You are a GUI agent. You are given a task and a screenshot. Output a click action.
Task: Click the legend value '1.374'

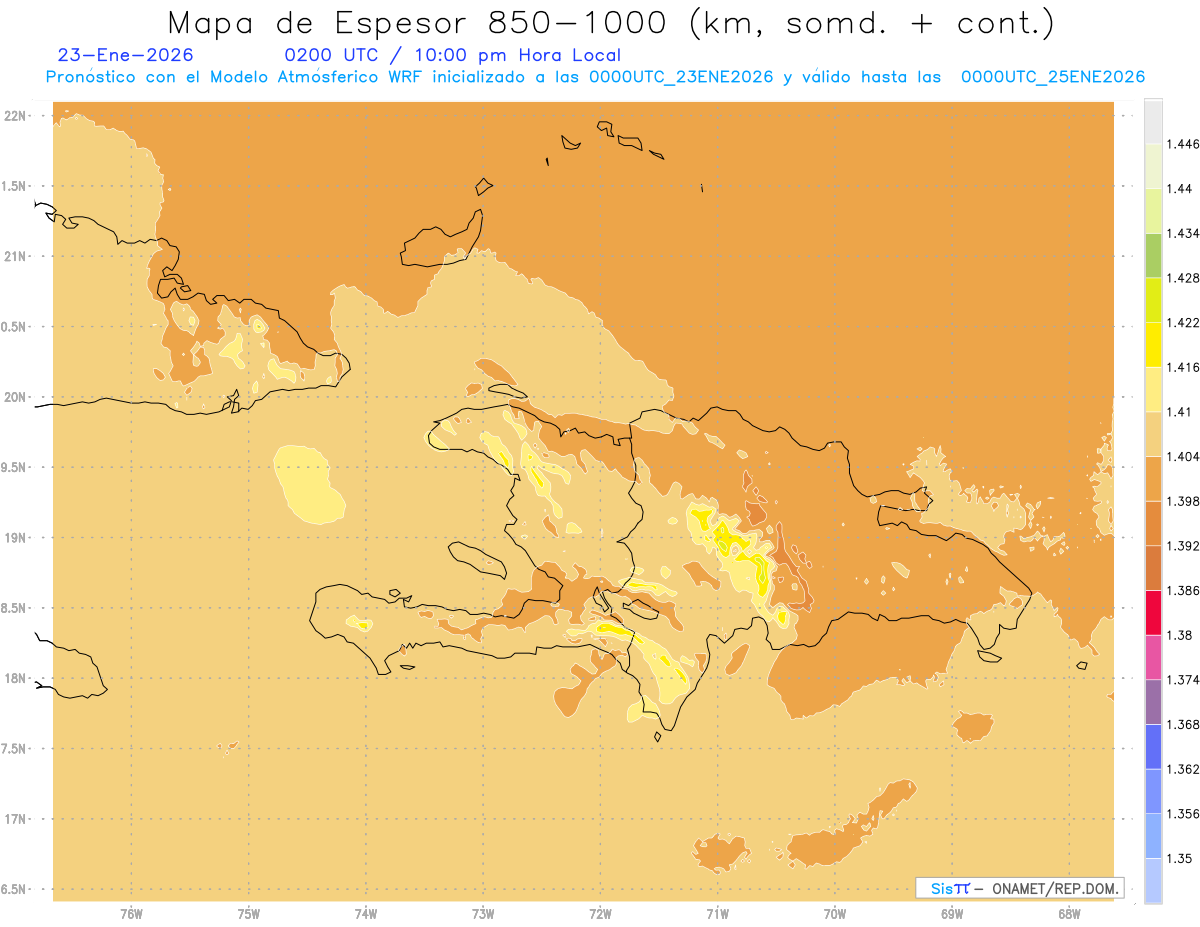[1185, 680]
